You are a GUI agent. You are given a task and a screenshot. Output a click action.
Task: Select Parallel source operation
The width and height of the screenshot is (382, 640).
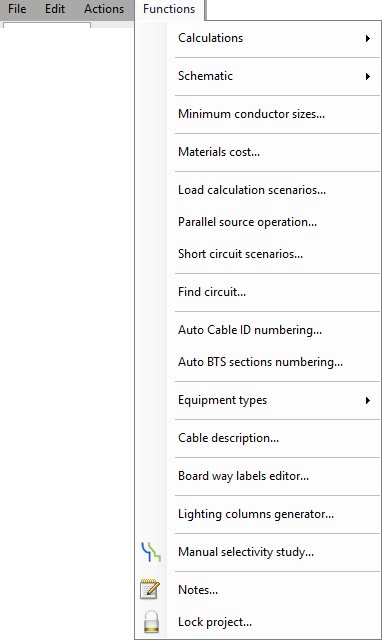click(x=247, y=222)
